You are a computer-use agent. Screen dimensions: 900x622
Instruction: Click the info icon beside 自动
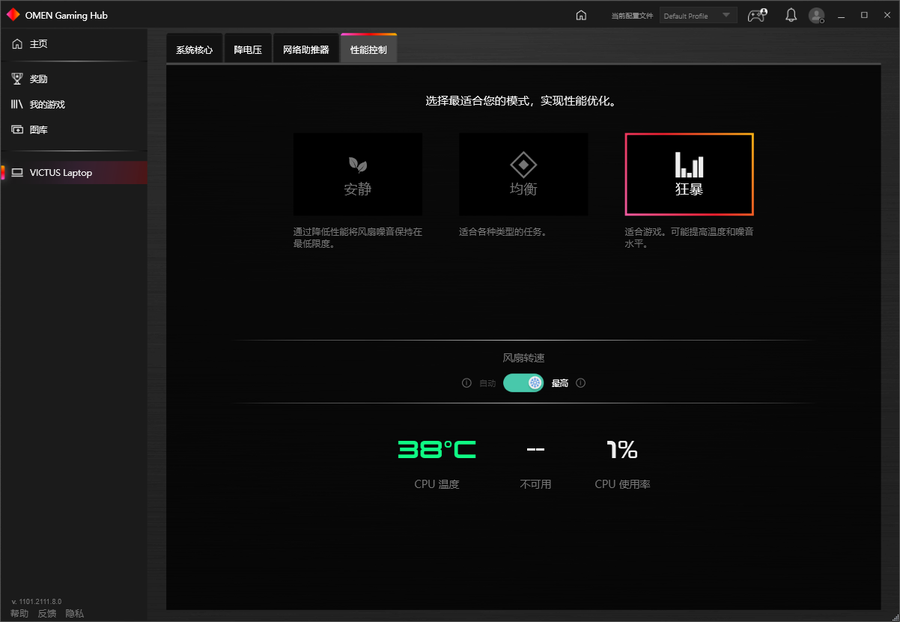pos(466,383)
